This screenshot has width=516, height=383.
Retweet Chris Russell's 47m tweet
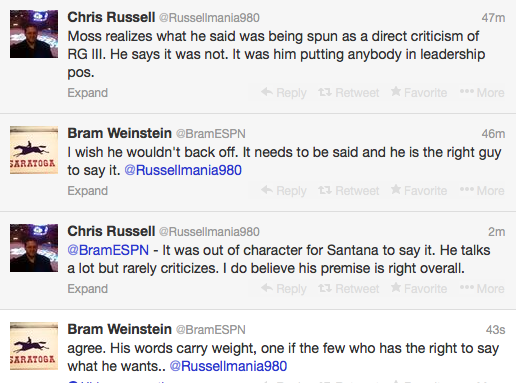[349, 92]
